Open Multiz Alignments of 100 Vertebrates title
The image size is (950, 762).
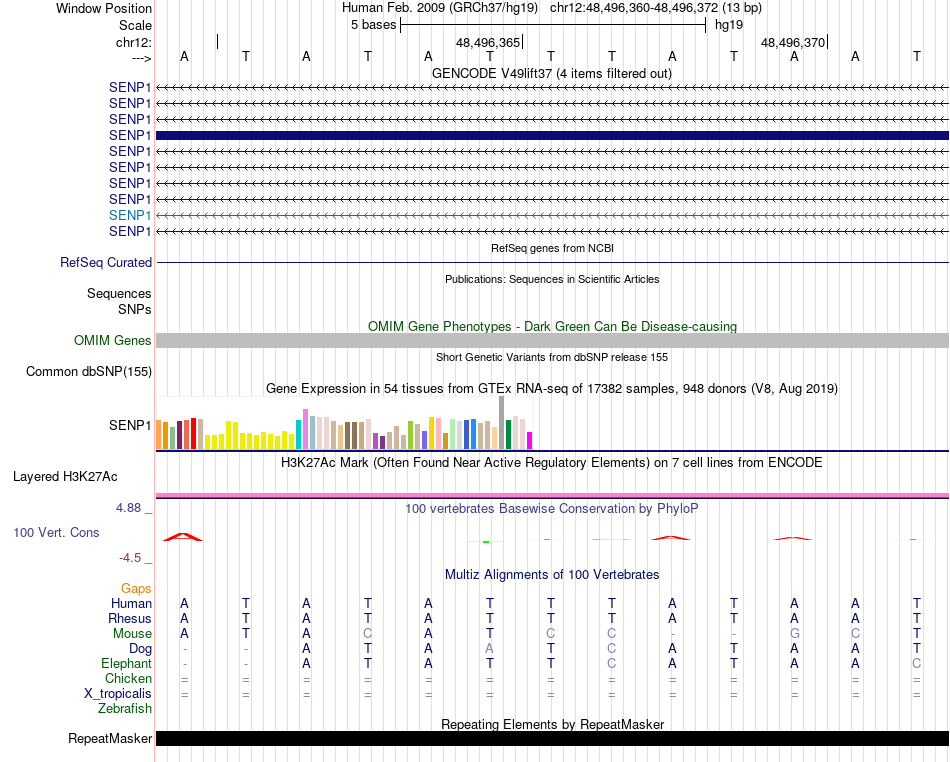(x=552, y=575)
